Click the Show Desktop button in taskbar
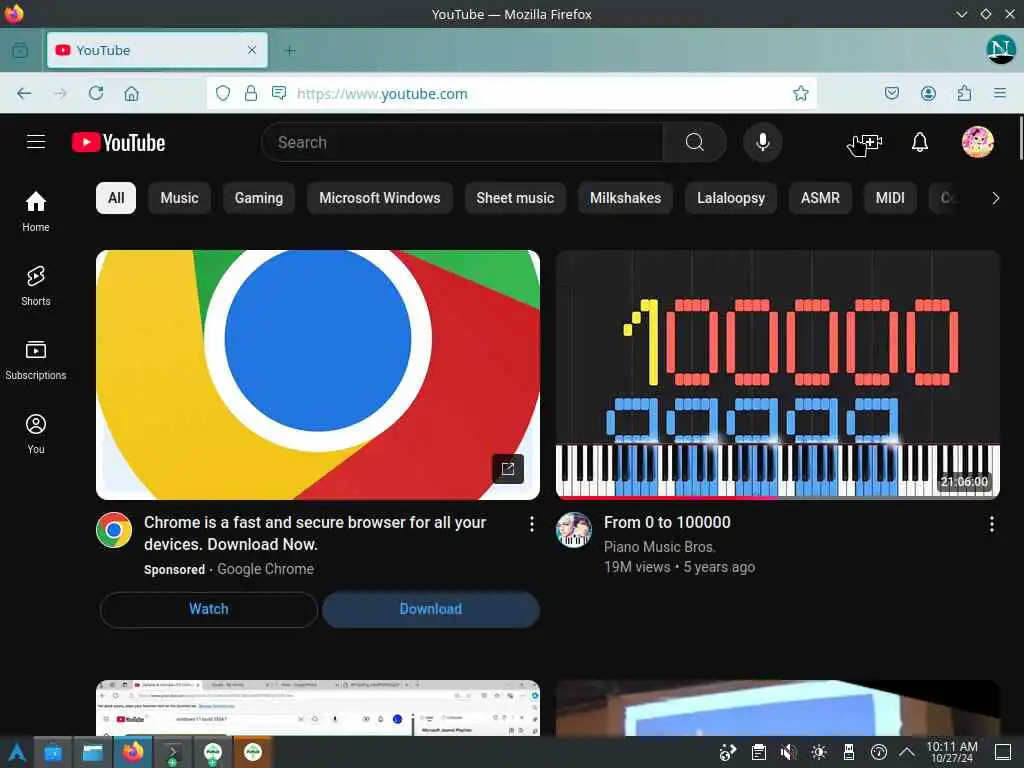 click(x=1003, y=752)
